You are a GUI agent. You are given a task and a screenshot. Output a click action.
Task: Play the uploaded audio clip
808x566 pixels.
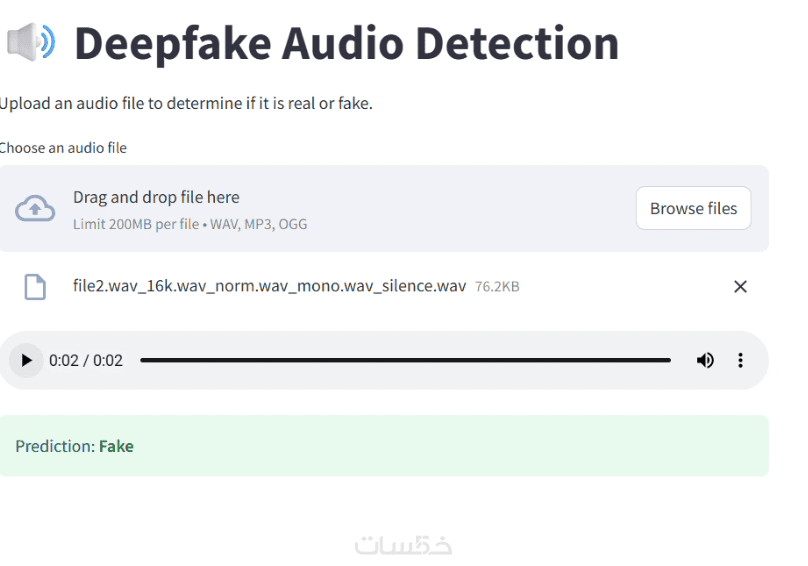[27, 360]
